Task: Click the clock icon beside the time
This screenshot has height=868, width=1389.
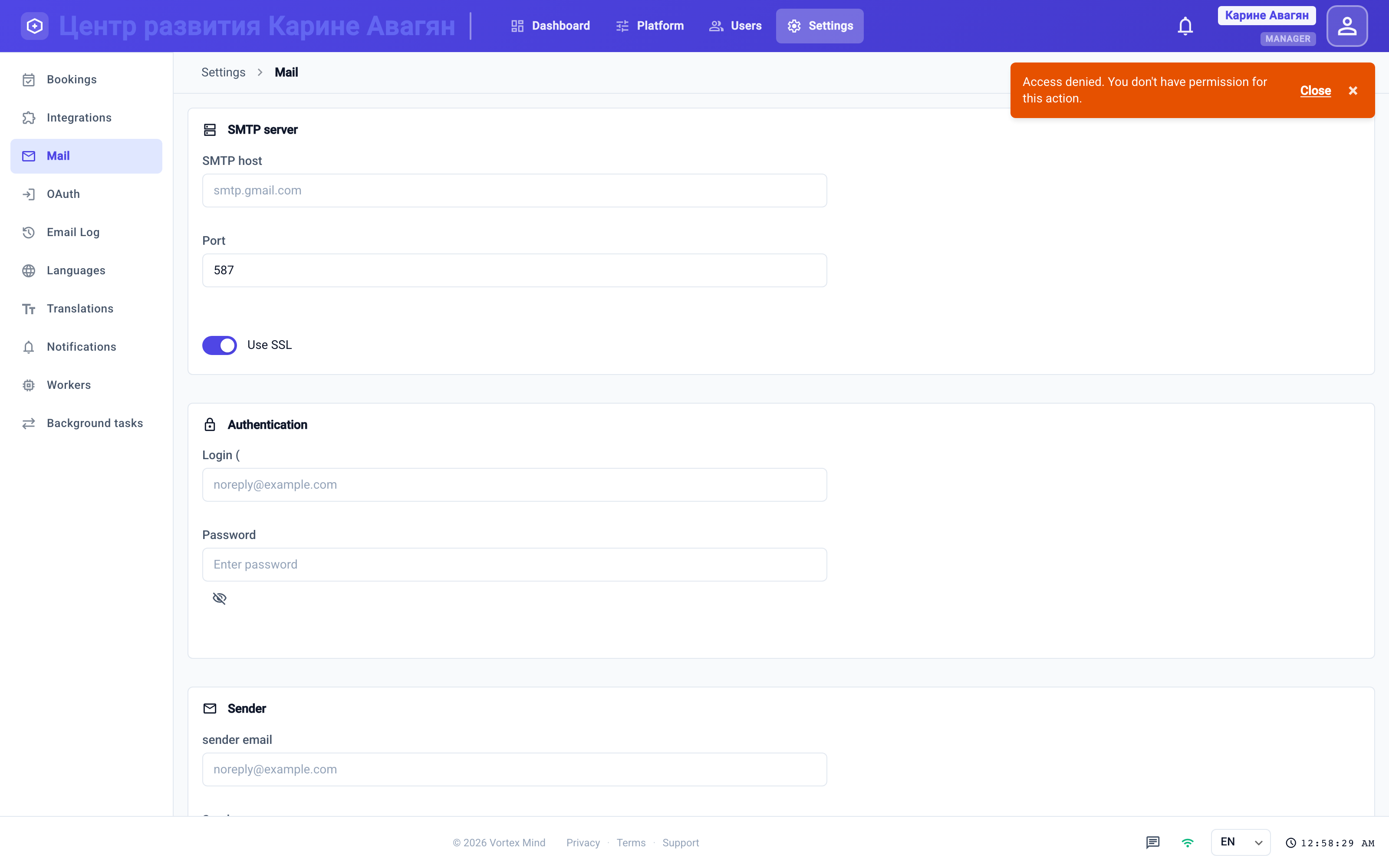Action: 1291,843
